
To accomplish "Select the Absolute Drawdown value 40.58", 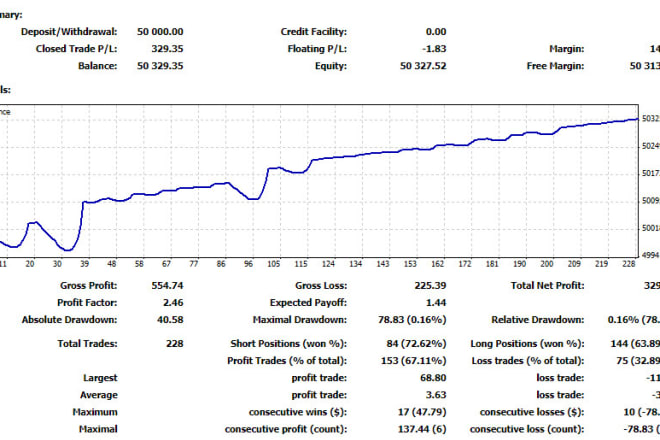I will point(170,320).
